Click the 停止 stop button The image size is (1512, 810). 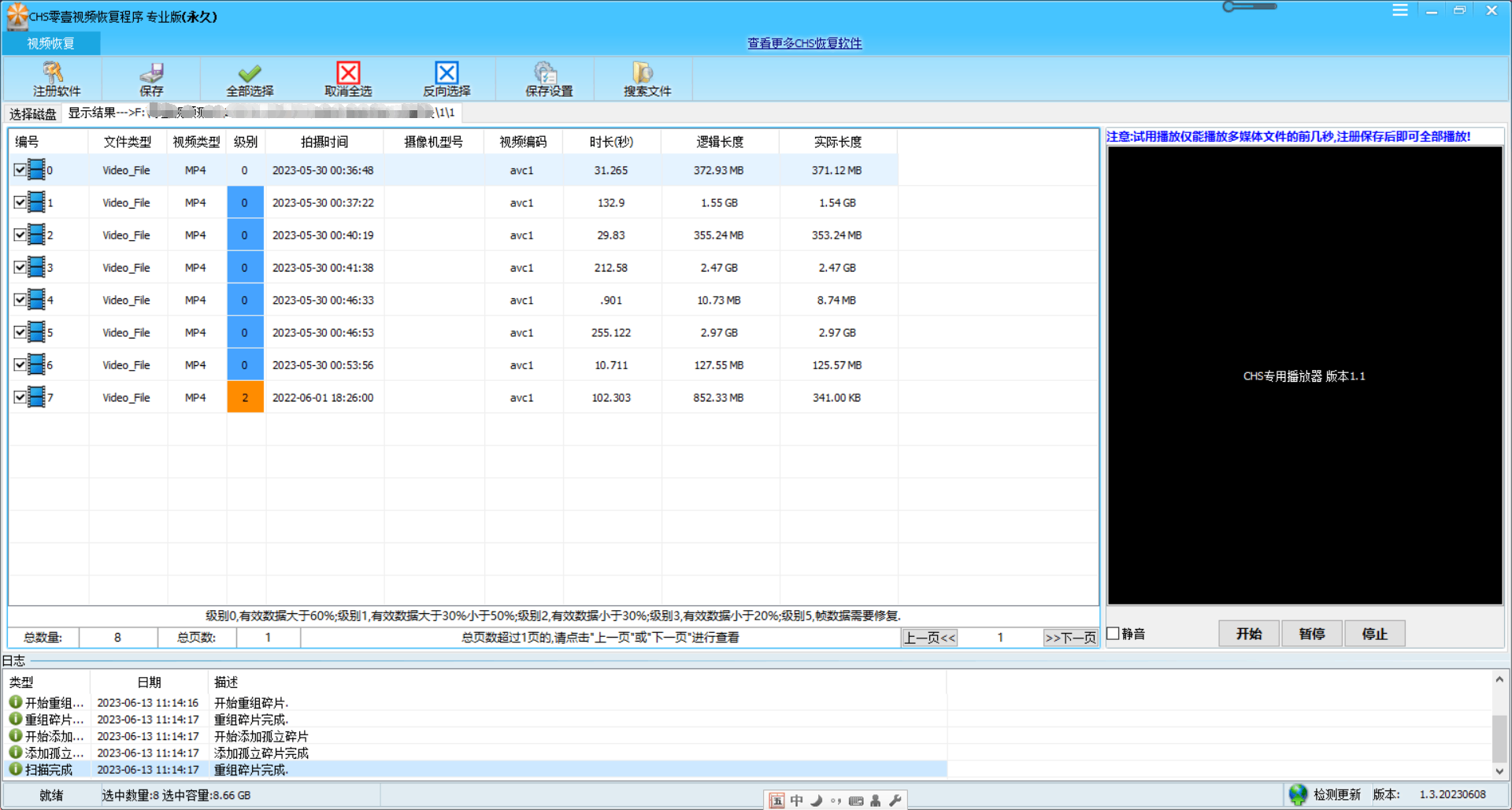(1375, 634)
